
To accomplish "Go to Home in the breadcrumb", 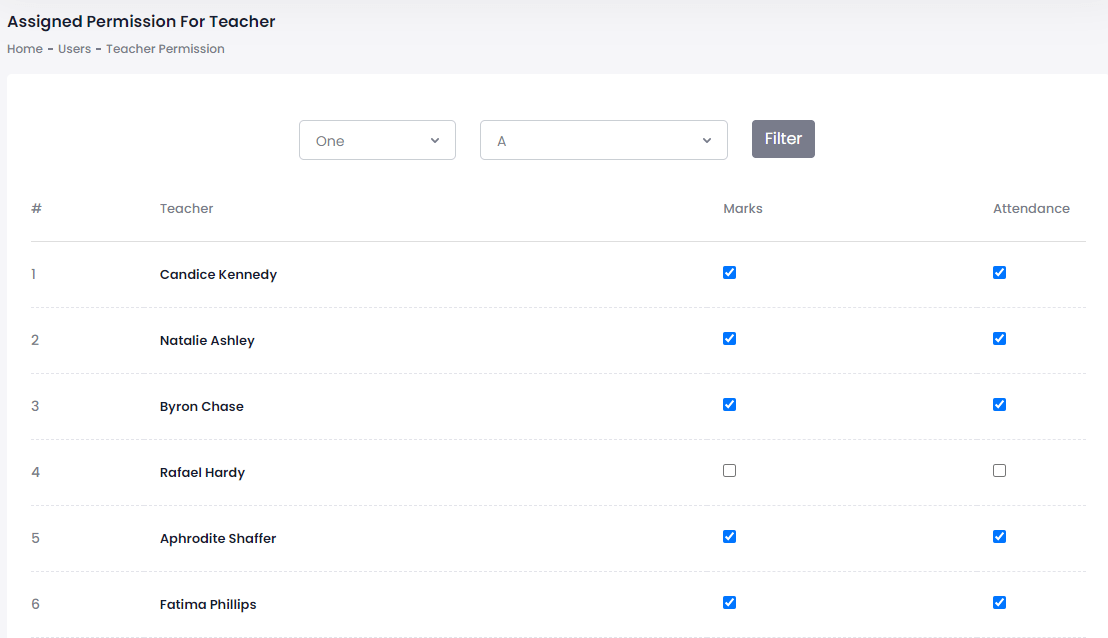I will (24, 49).
